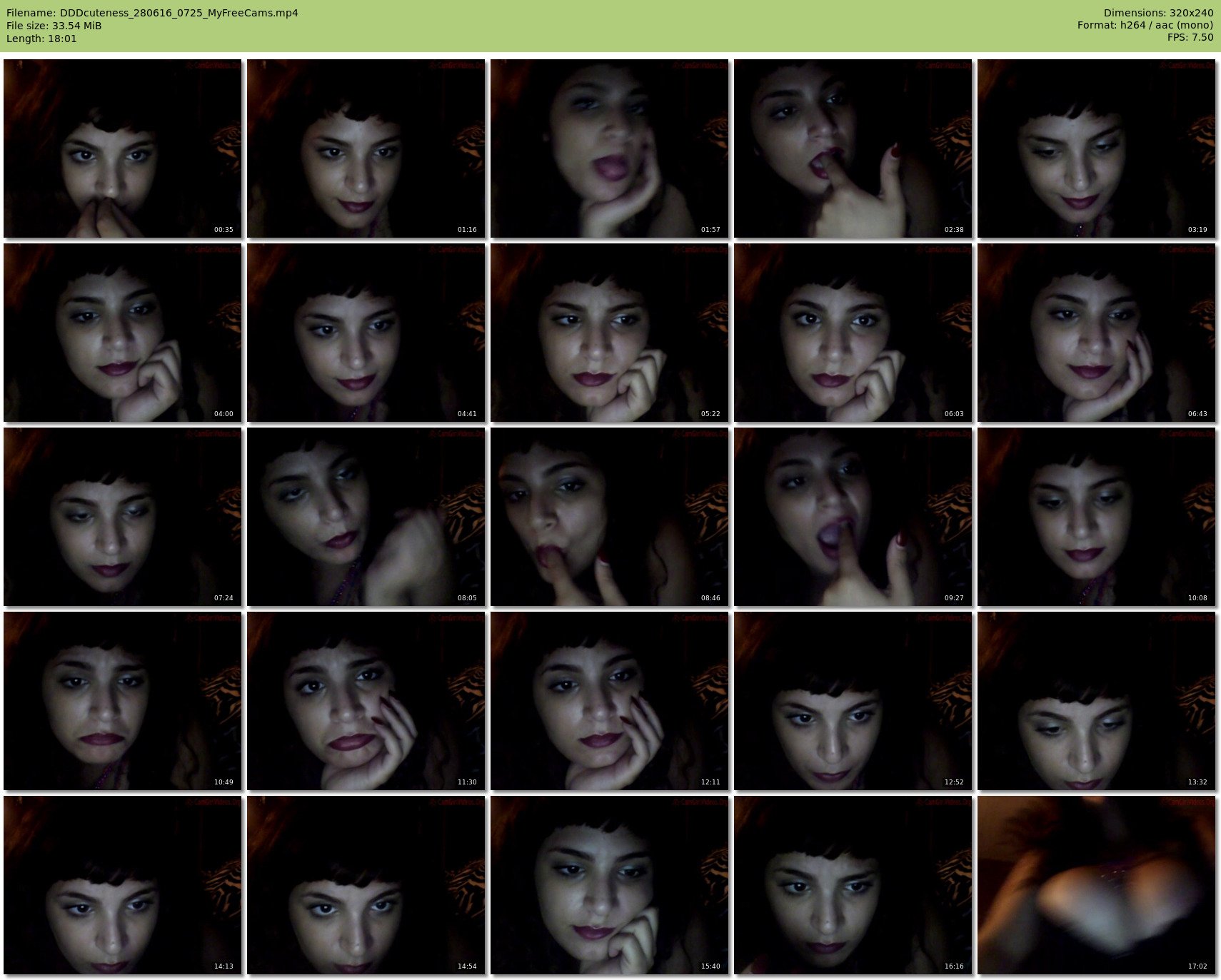Click the Length 18:01 text
This screenshot has height=980, width=1221.
point(41,39)
